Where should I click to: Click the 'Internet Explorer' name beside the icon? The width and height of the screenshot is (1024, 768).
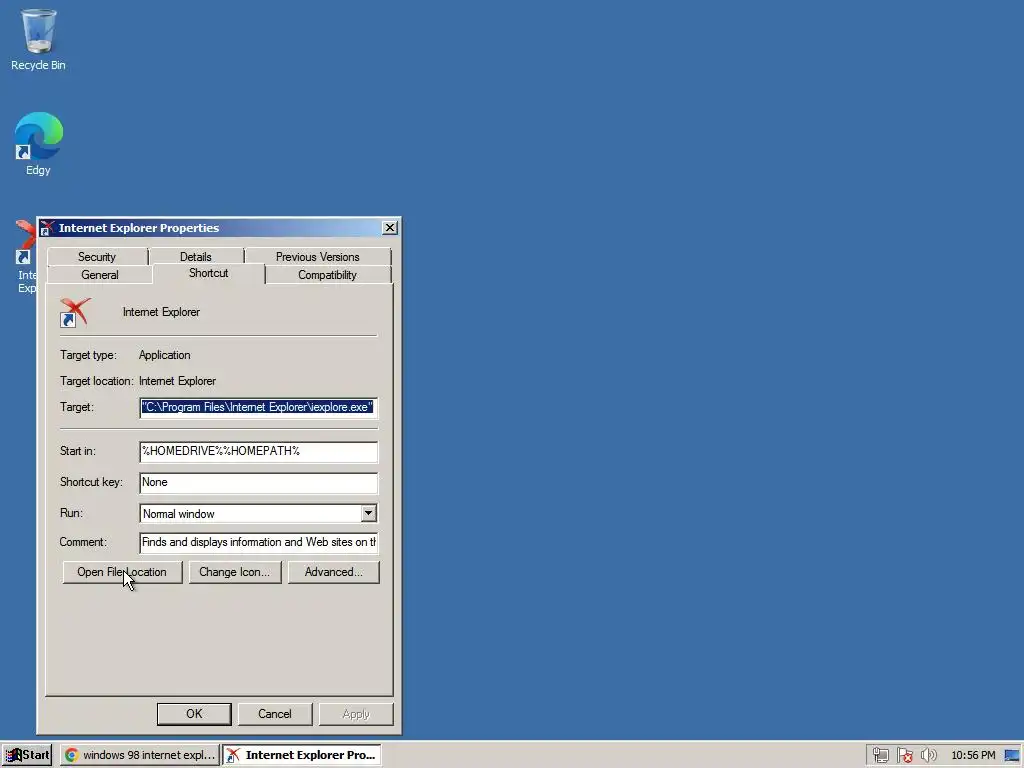[161, 312]
